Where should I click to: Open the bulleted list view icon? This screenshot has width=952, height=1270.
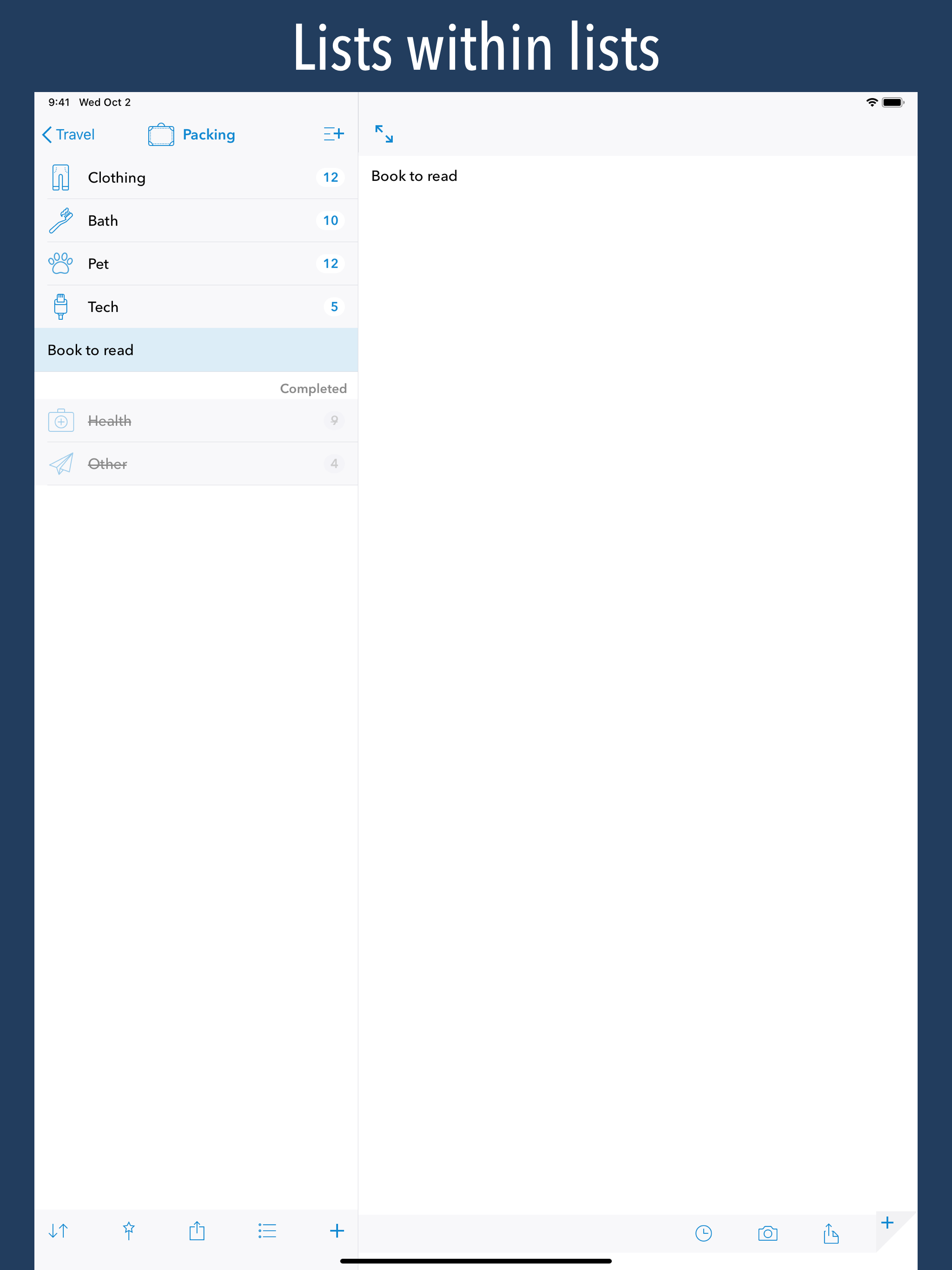[x=267, y=1230]
